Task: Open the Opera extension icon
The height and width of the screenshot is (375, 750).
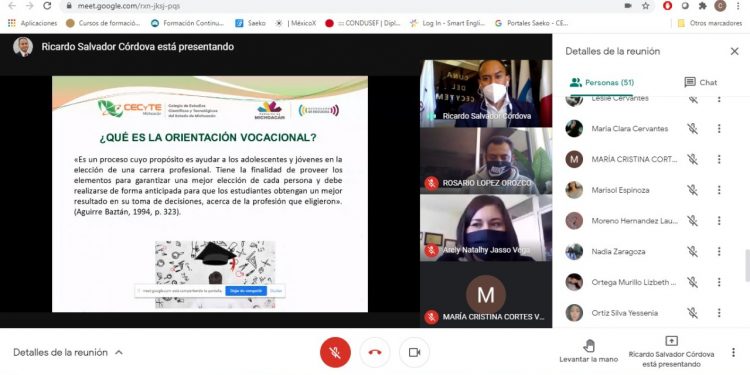Action: click(x=667, y=6)
